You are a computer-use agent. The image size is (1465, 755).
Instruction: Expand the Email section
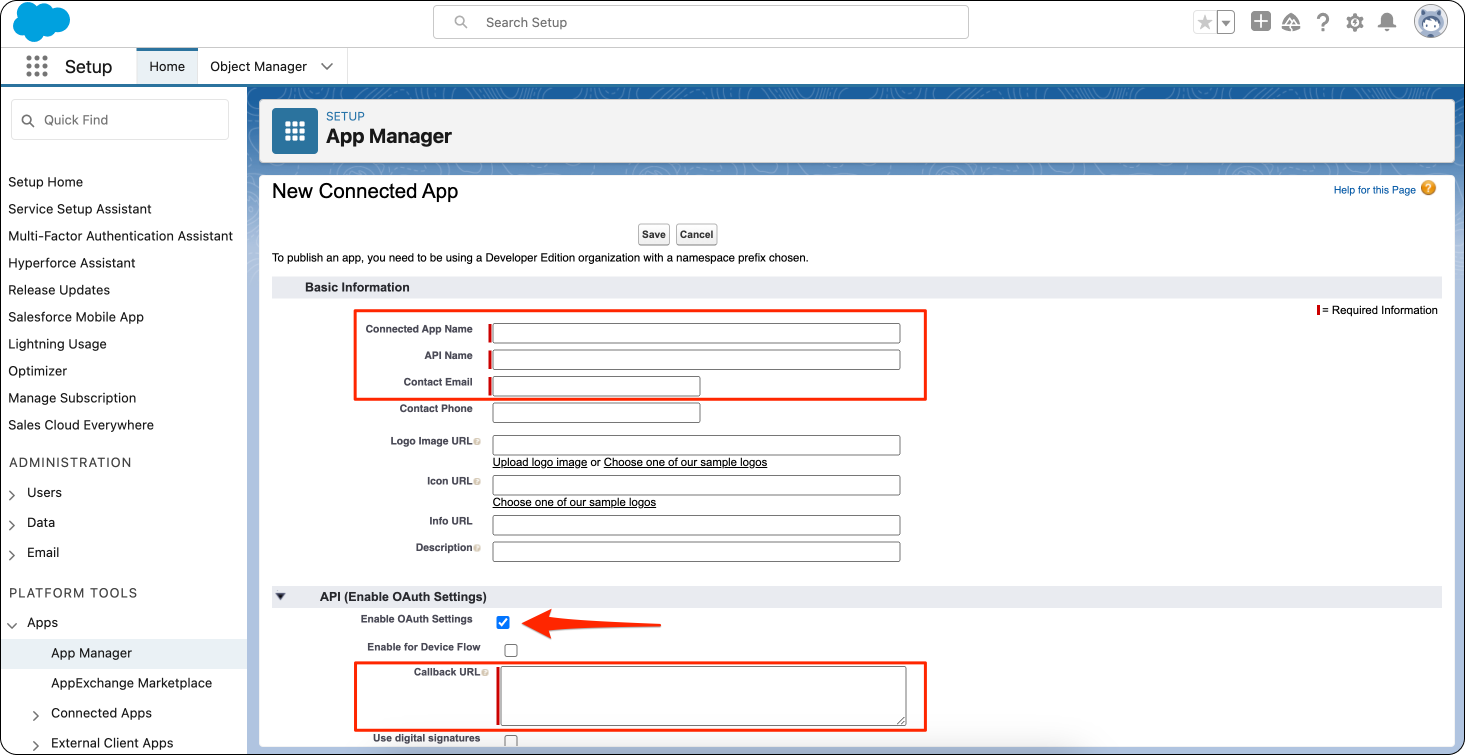point(12,554)
